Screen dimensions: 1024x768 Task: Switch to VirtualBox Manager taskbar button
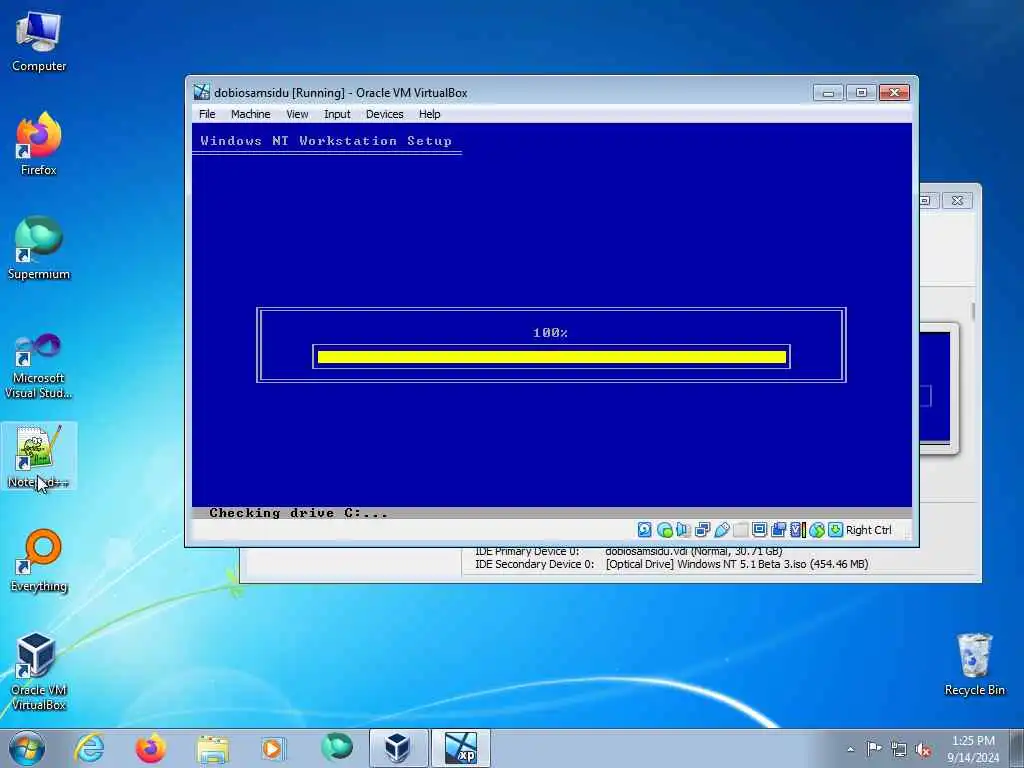coord(398,748)
